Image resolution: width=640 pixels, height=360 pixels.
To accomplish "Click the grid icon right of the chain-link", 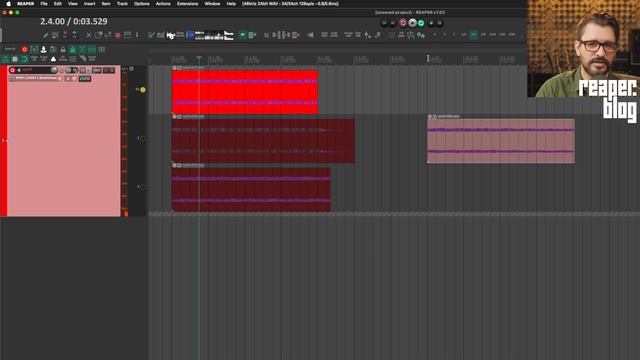I will [x=102, y=49].
